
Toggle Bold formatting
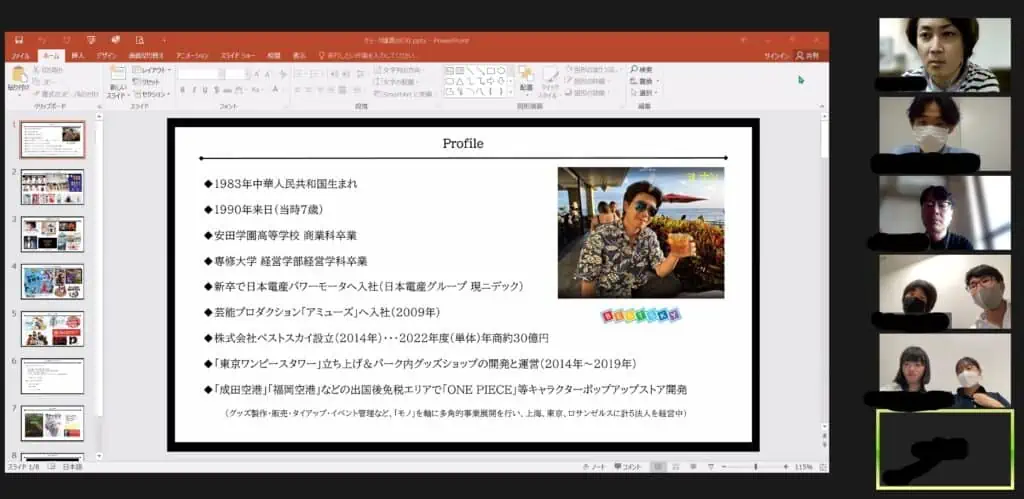(183, 89)
